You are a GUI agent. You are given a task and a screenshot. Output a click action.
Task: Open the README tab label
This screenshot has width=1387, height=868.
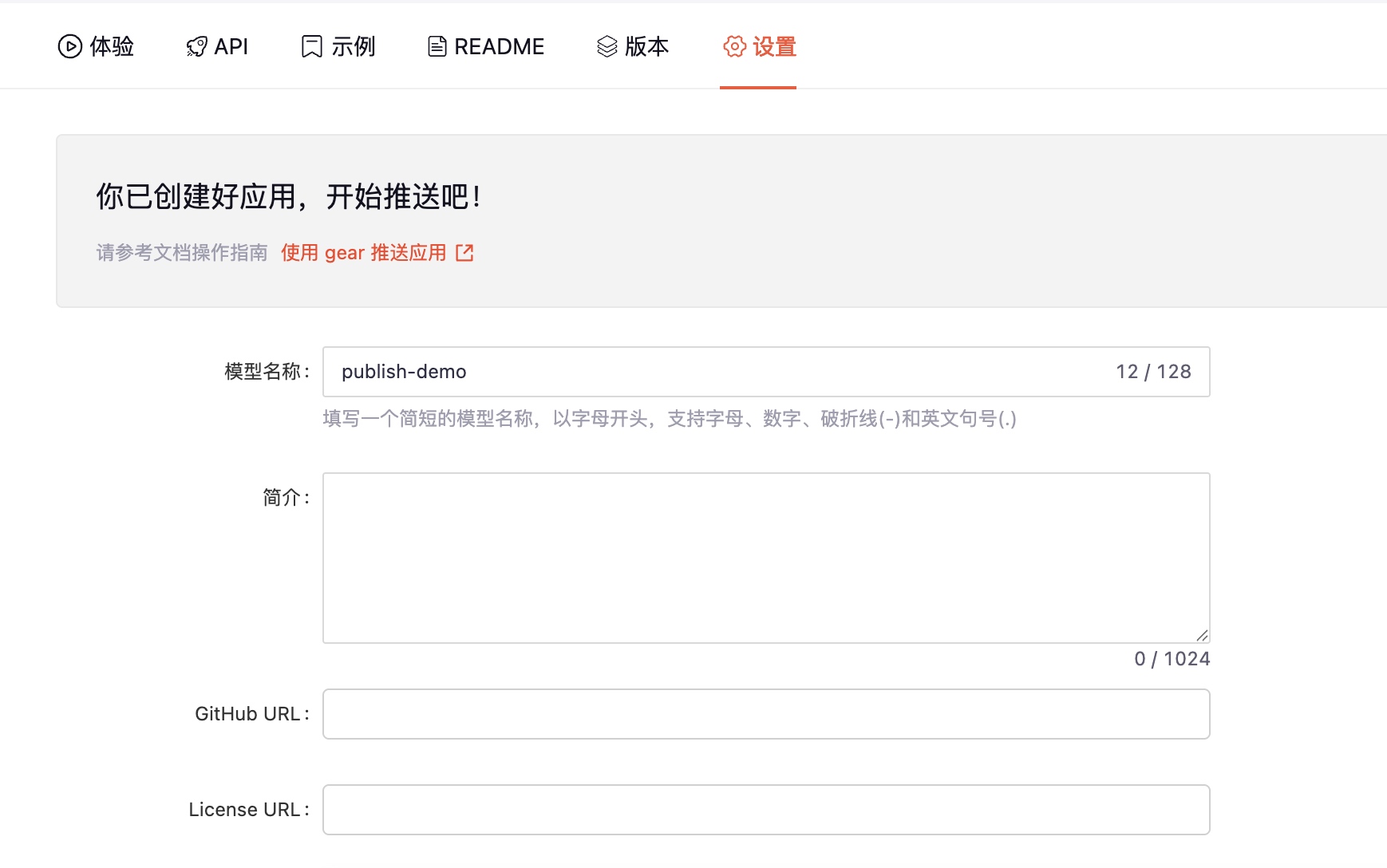point(499,47)
